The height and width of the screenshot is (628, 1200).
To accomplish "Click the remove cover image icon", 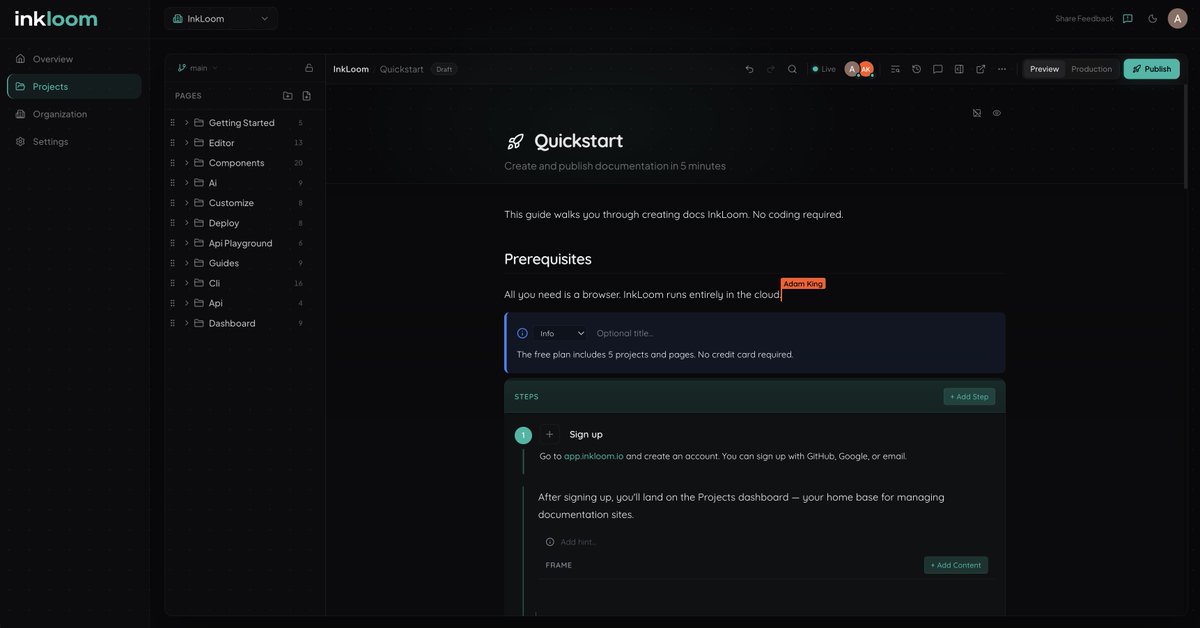I will click(977, 113).
